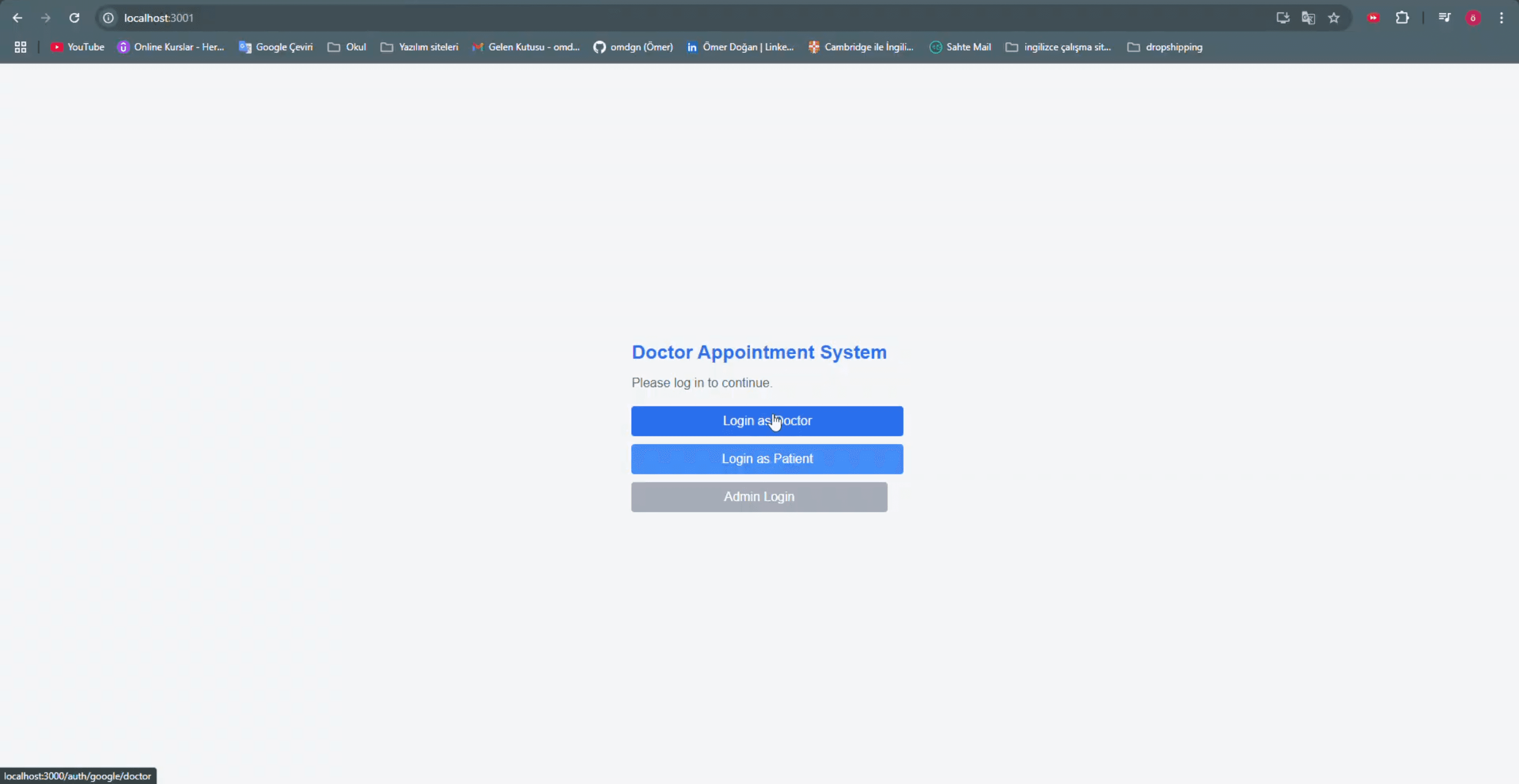Click the red YouTube extension icon
Screen dimensions: 1519x784
1374,18
